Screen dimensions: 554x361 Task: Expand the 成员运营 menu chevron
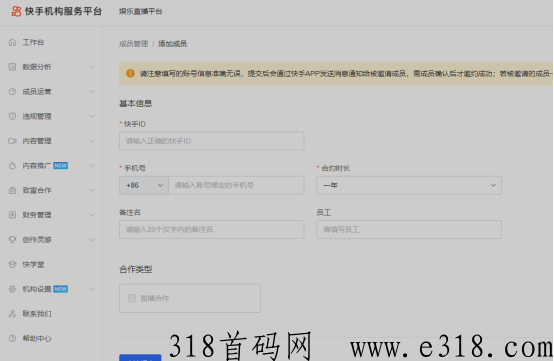tap(92, 91)
